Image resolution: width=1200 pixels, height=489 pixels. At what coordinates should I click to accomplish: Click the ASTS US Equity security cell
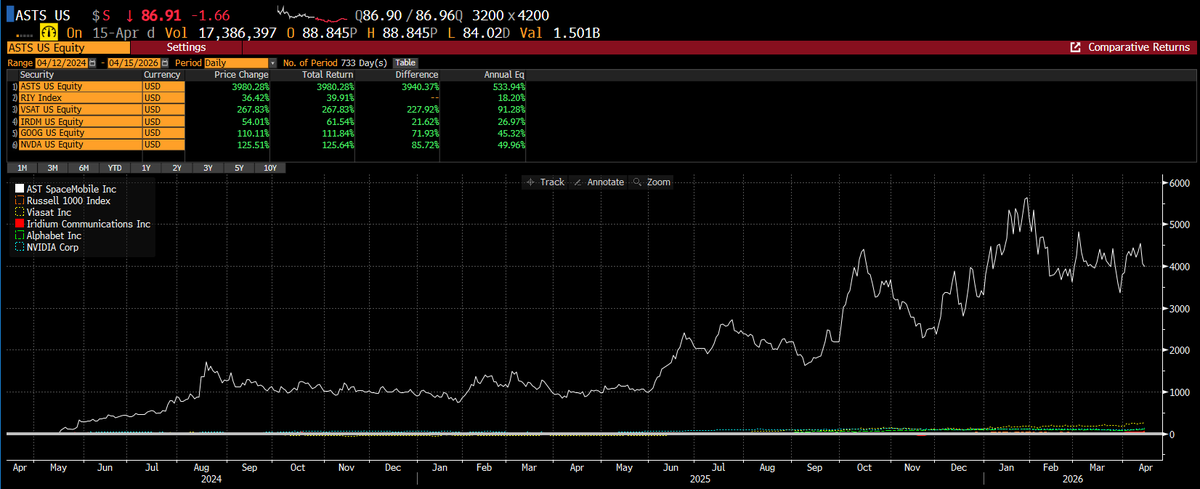79,87
